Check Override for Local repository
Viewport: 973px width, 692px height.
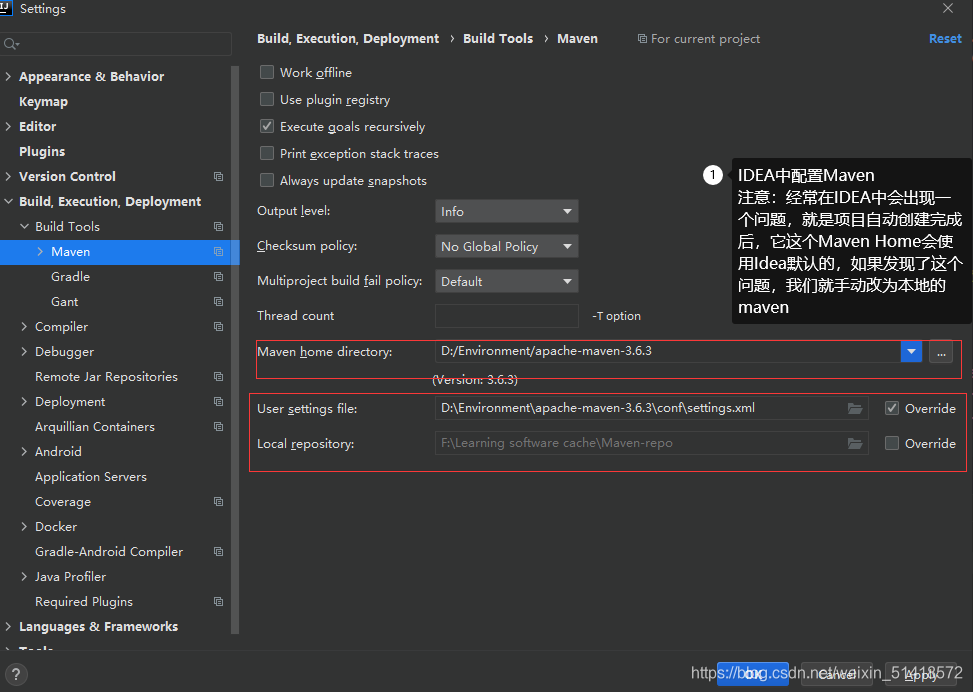(x=892, y=443)
